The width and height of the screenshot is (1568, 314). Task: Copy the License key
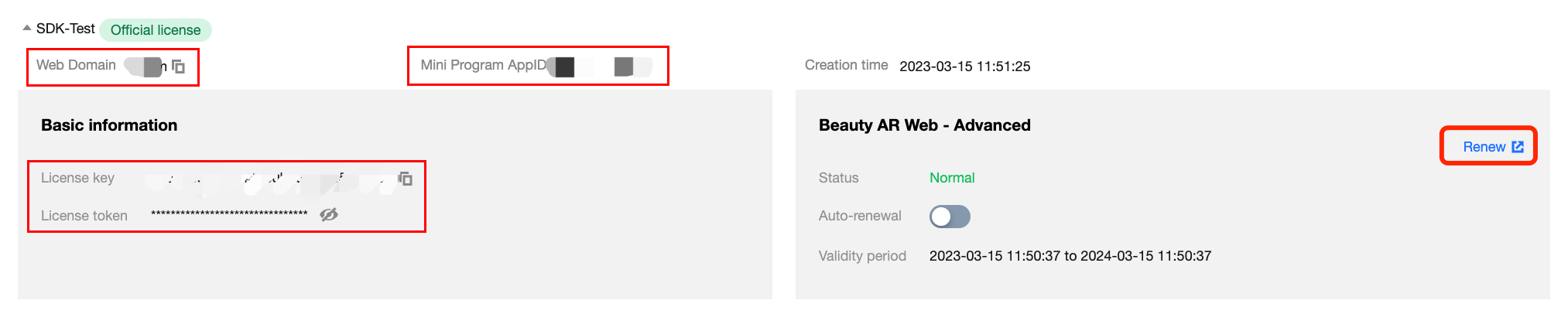coord(406,179)
